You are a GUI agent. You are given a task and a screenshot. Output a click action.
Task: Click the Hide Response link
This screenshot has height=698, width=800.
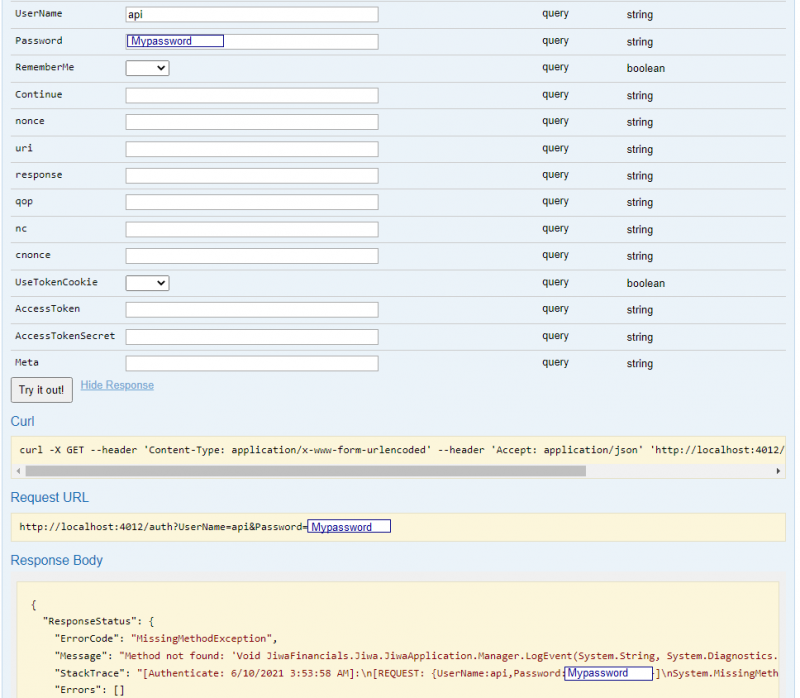117,385
